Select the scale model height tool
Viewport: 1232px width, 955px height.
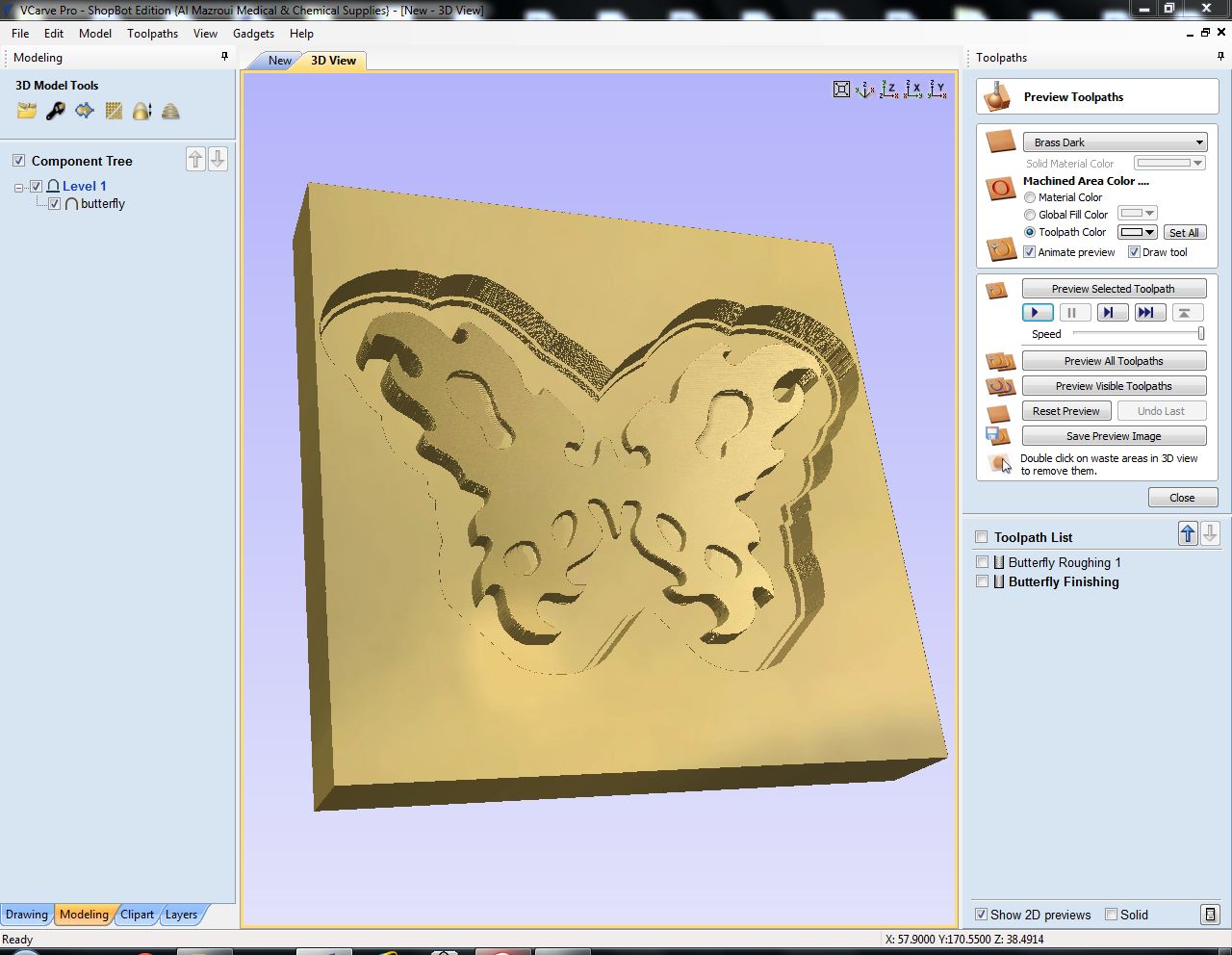pyautogui.click(x=142, y=112)
